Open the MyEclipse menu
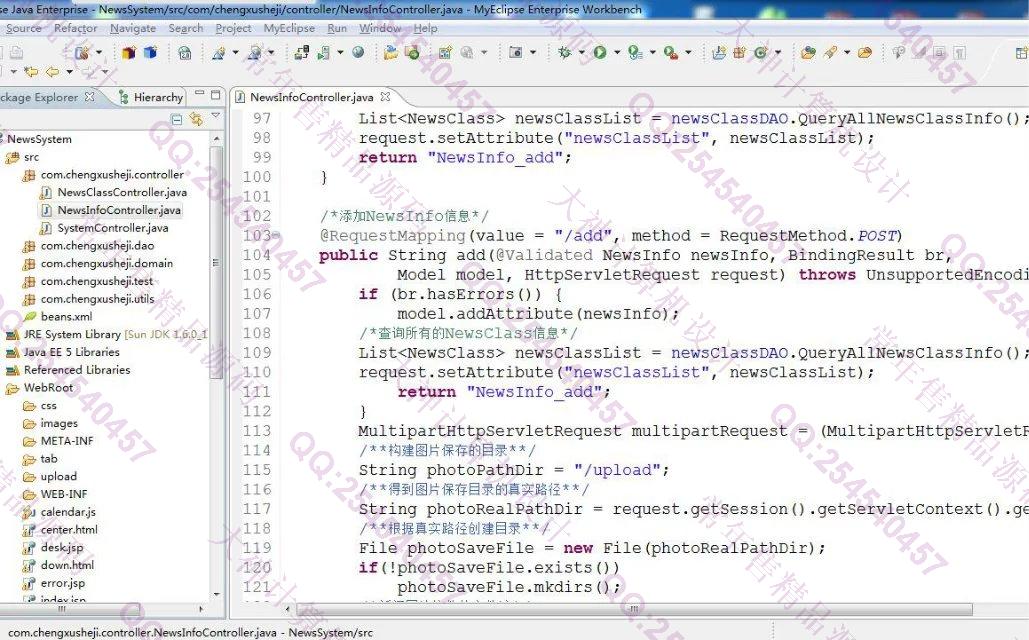 click(x=289, y=28)
